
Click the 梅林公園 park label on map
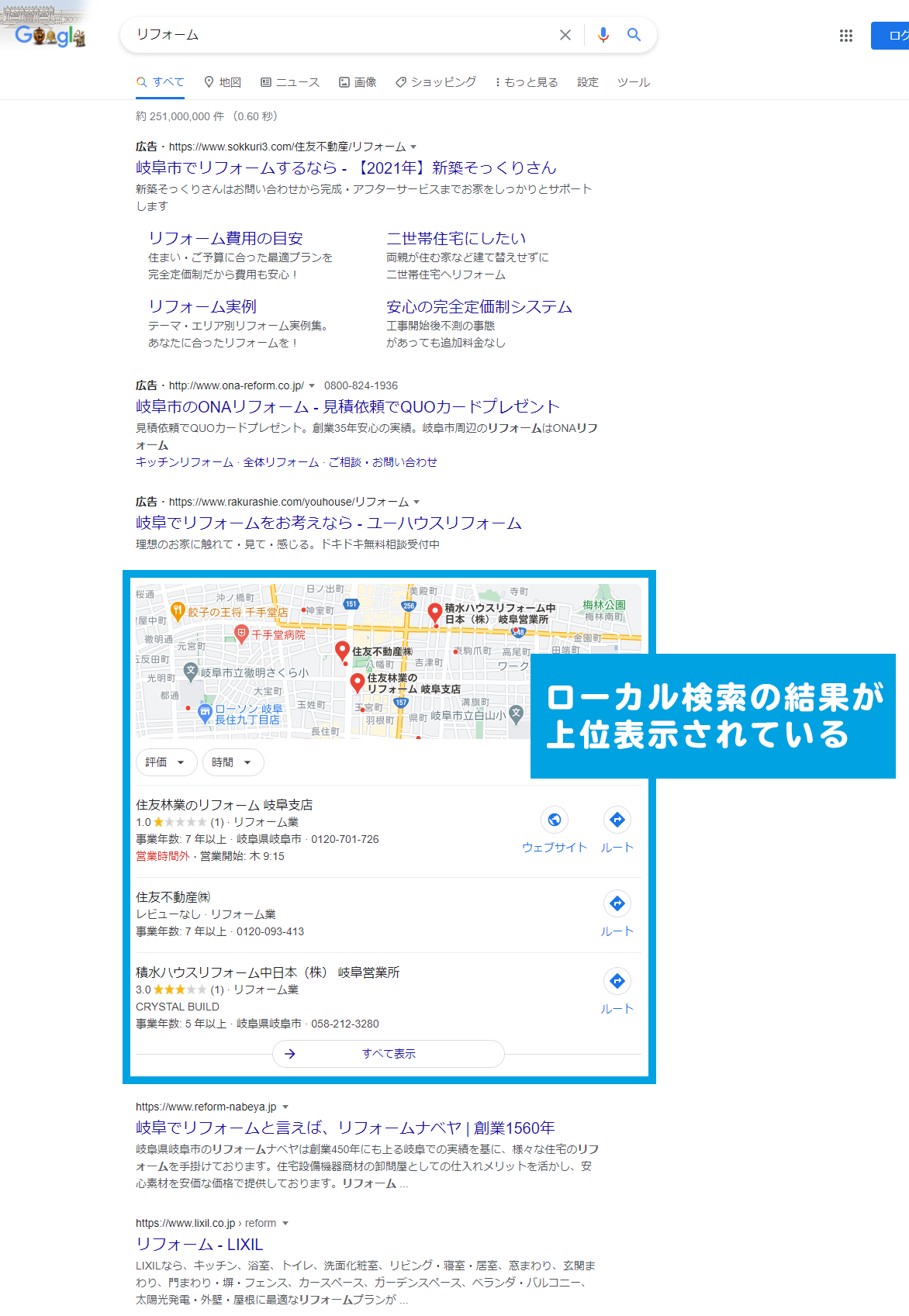[x=604, y=605]
